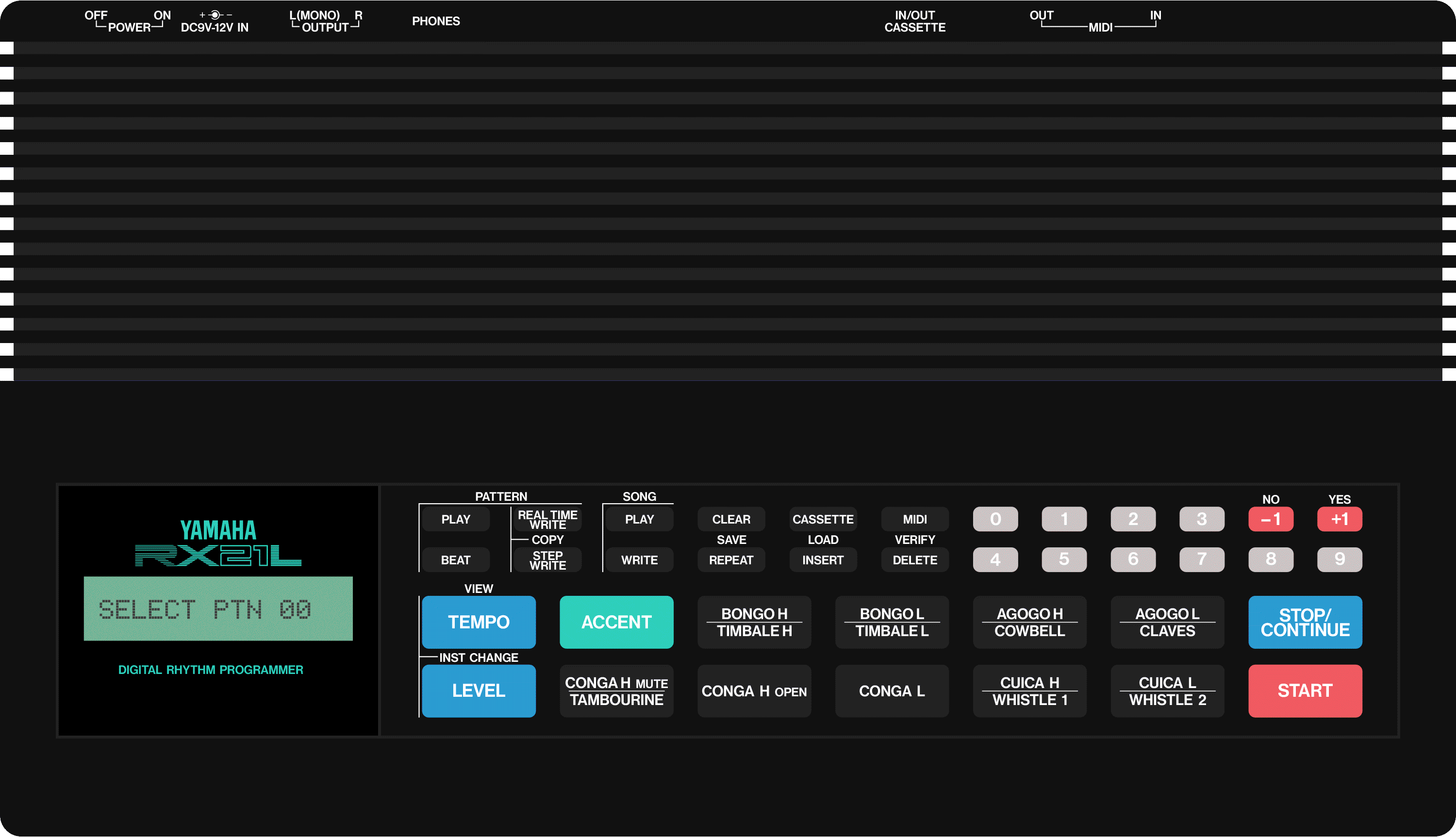The height and width of the screenshot is (837, 1456).
Task: Click the DIGITAL RHYTHM PROGRAMMER text
Action: [210, 670]
